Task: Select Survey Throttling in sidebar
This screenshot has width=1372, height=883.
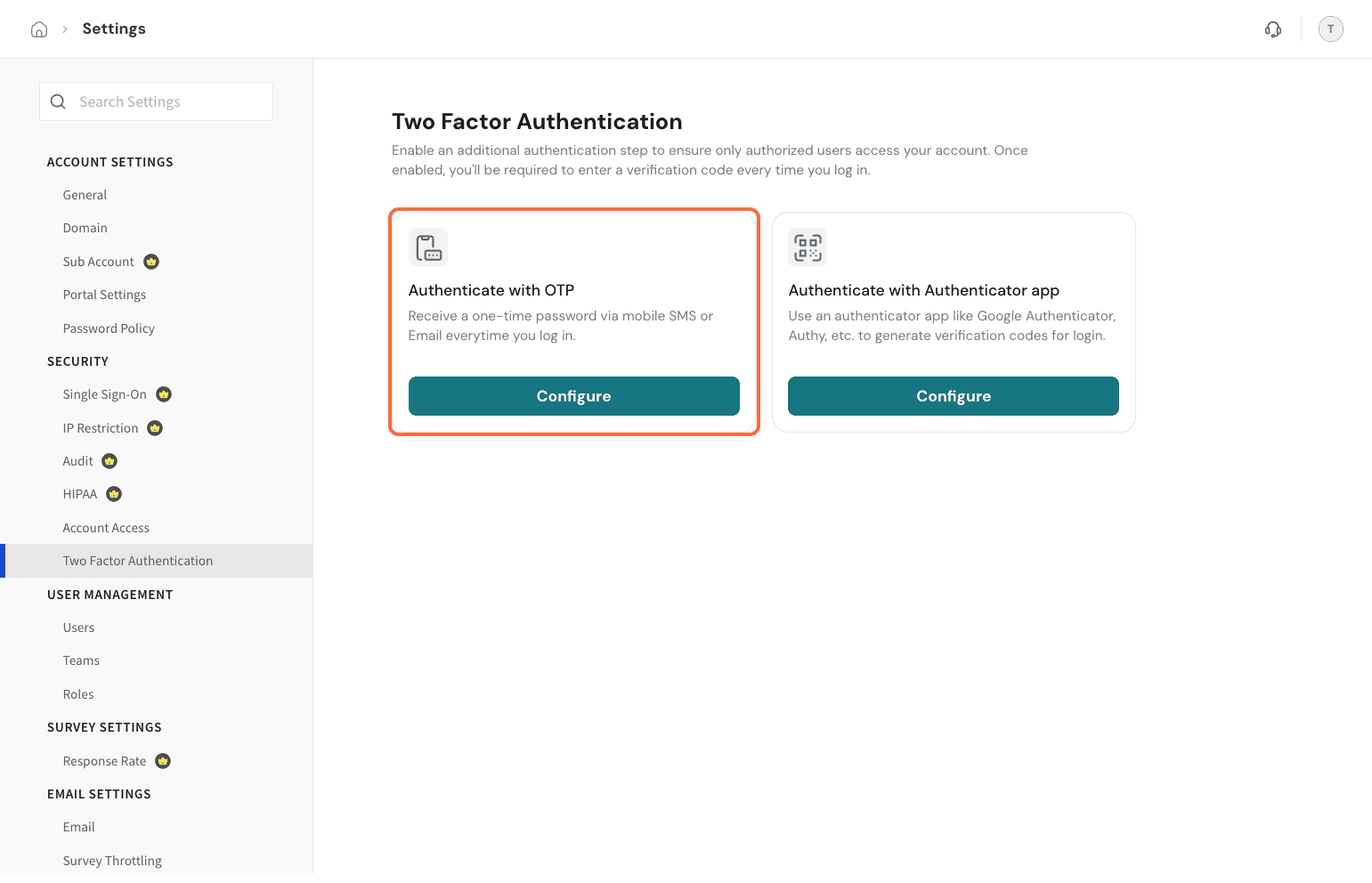Action: coord(112,861)
